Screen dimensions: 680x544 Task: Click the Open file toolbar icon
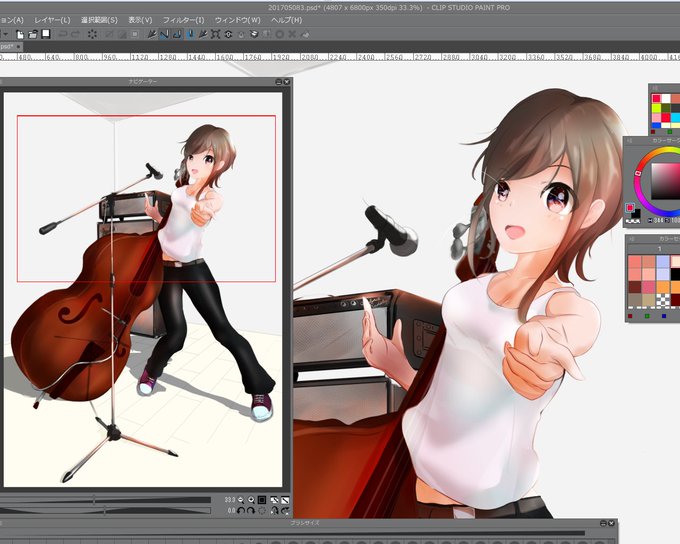coord(33,34)
